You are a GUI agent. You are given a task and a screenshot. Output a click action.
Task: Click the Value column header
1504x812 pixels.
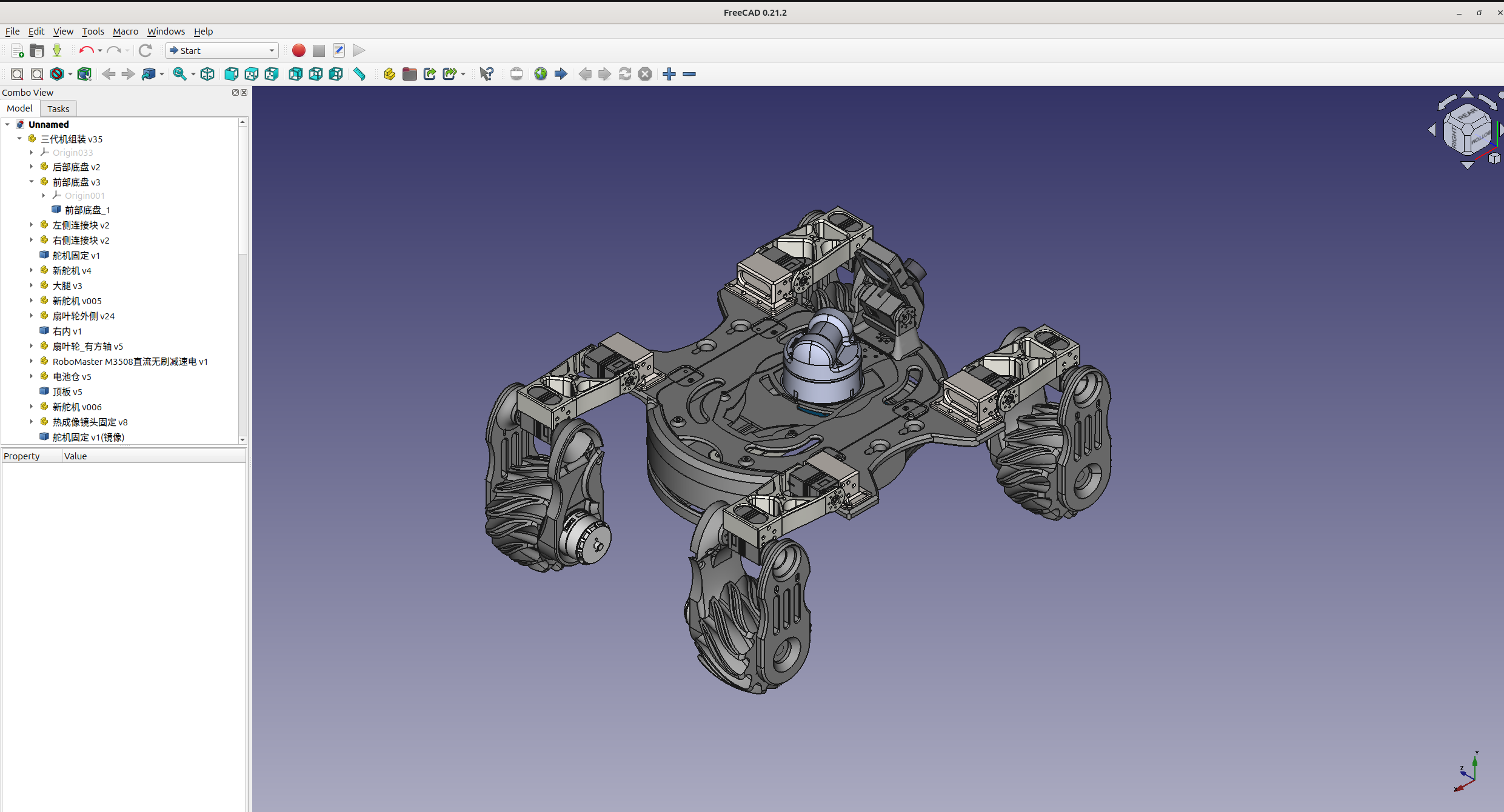(x=76, y=456)
